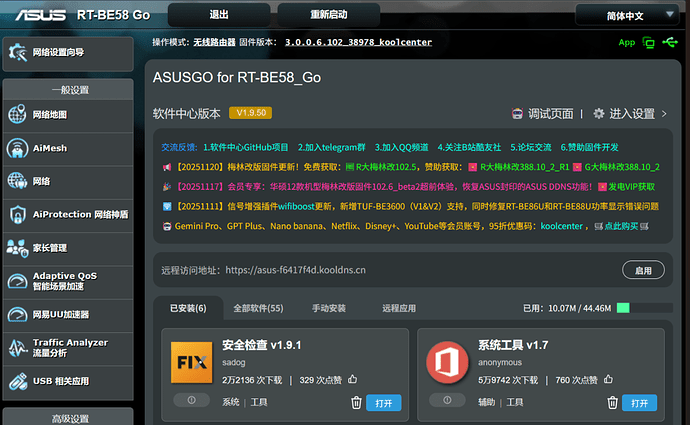The image size is (690, 425).
Task: Like 系统工具 with the thumbs-up icon
Action: [608, 379]
